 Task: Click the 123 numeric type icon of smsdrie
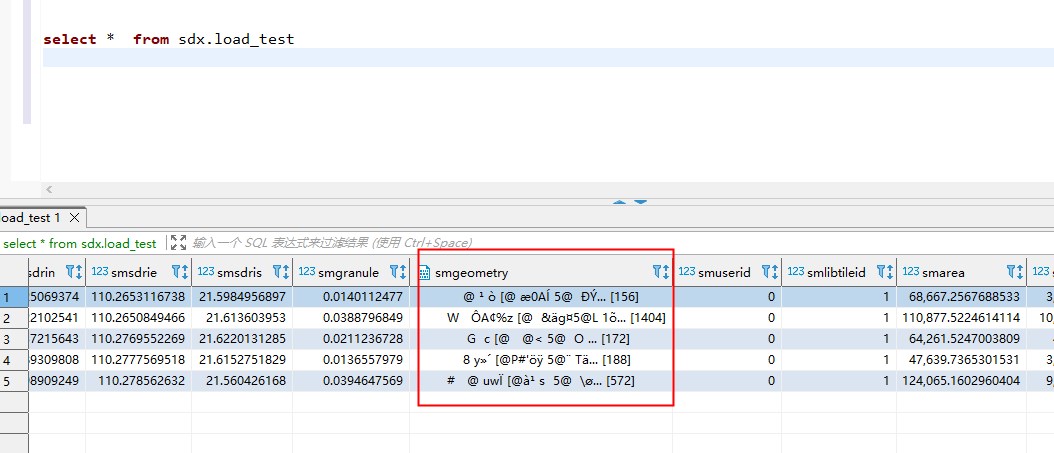[99, 272]
